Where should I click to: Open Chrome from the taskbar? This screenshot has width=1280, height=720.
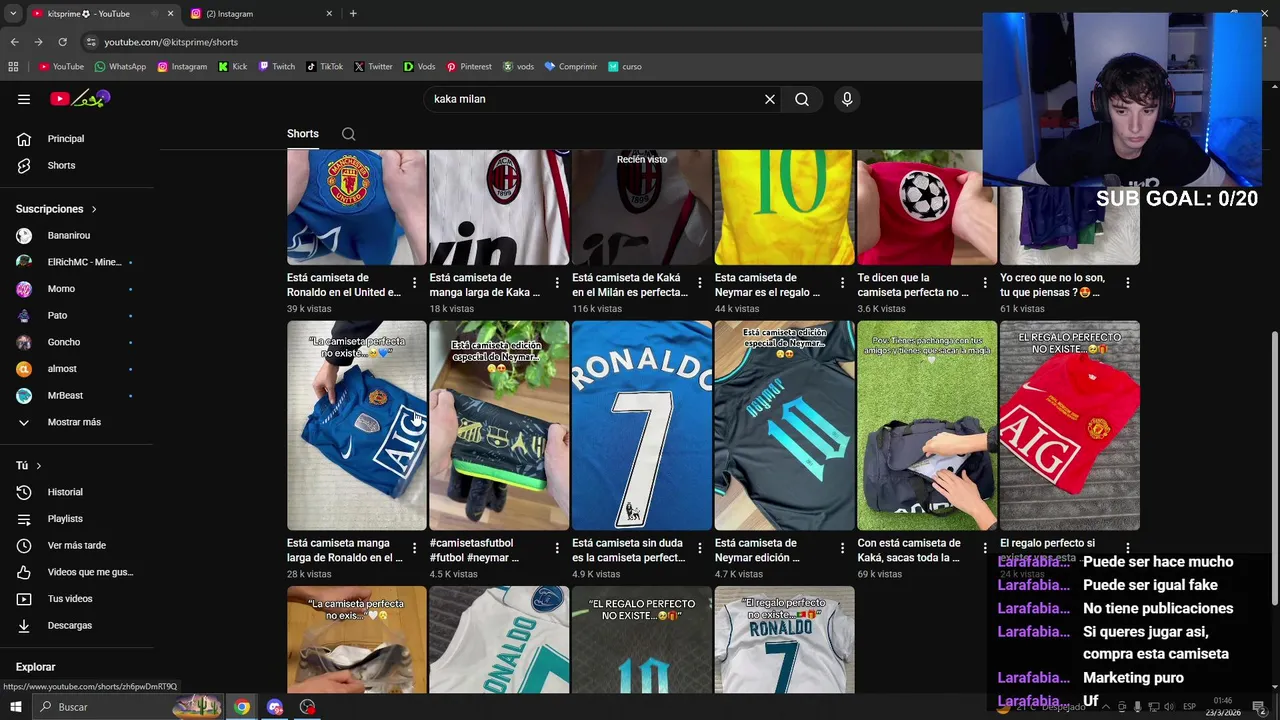pyautogui.click(x=242, y=707)
